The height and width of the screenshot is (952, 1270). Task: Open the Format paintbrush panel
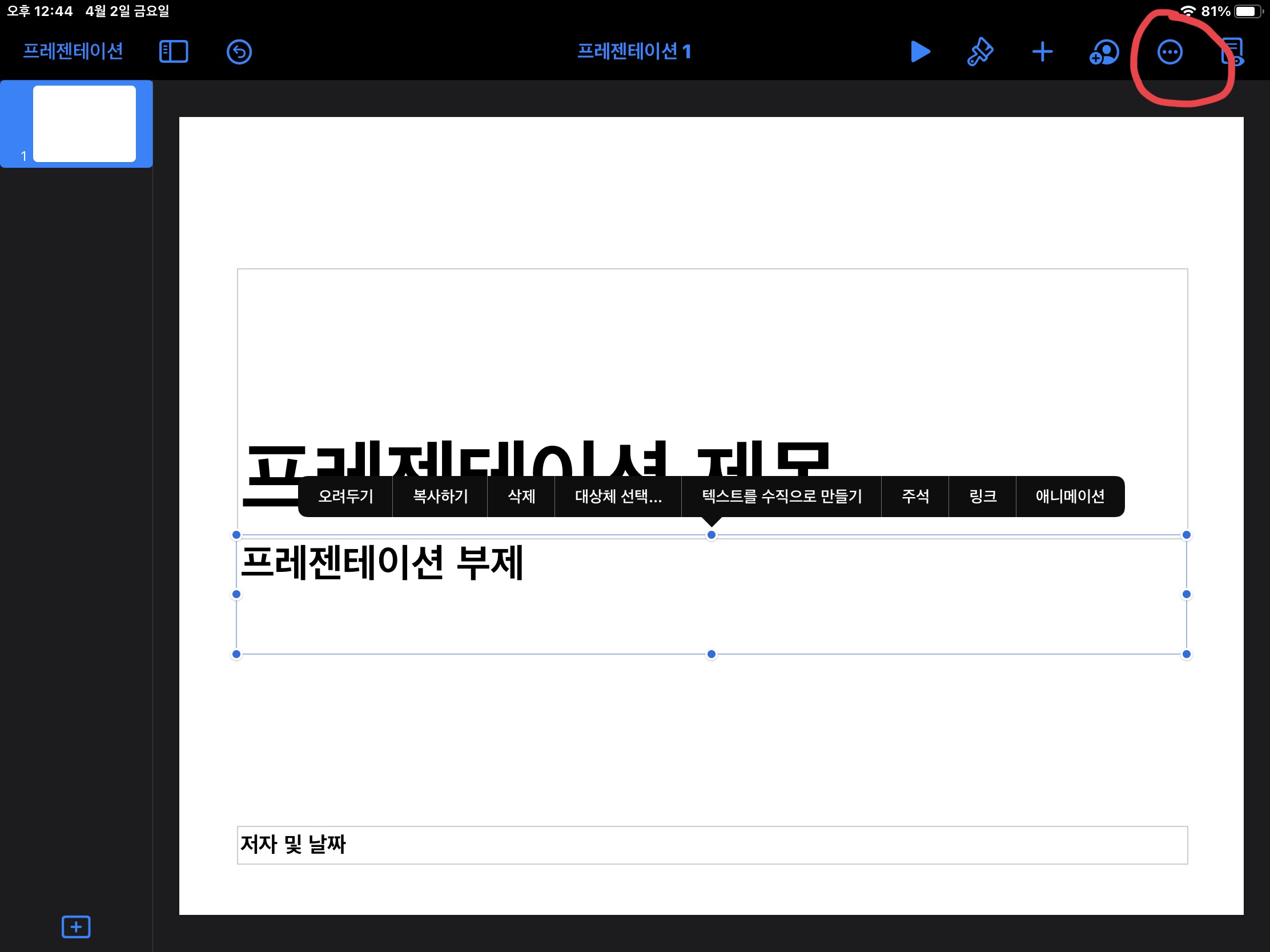click(x=980, y=51)
